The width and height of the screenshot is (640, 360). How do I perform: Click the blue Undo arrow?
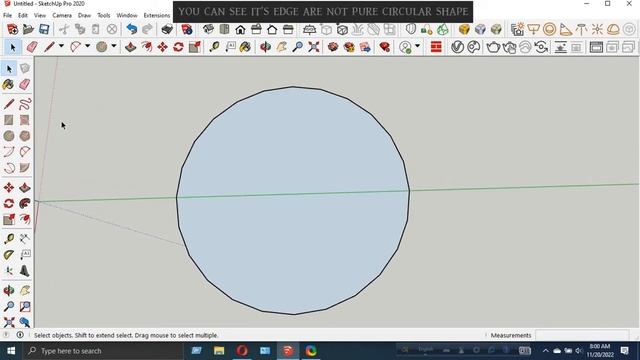[x=131, y=29]
